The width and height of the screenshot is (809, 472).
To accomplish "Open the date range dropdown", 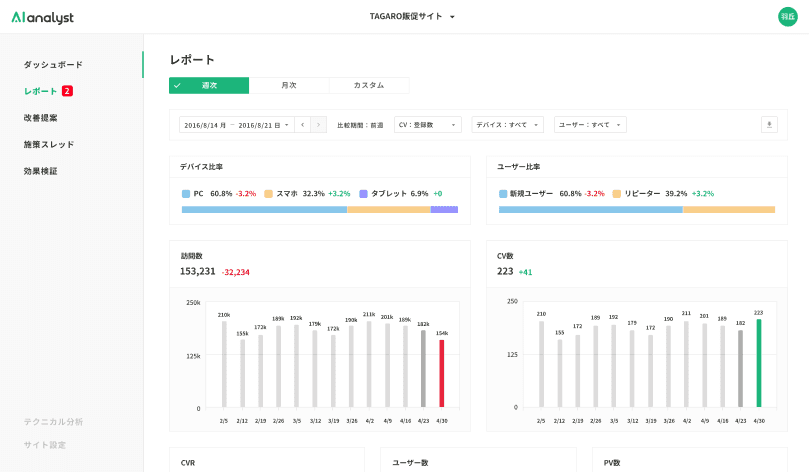I will (237, 125).
